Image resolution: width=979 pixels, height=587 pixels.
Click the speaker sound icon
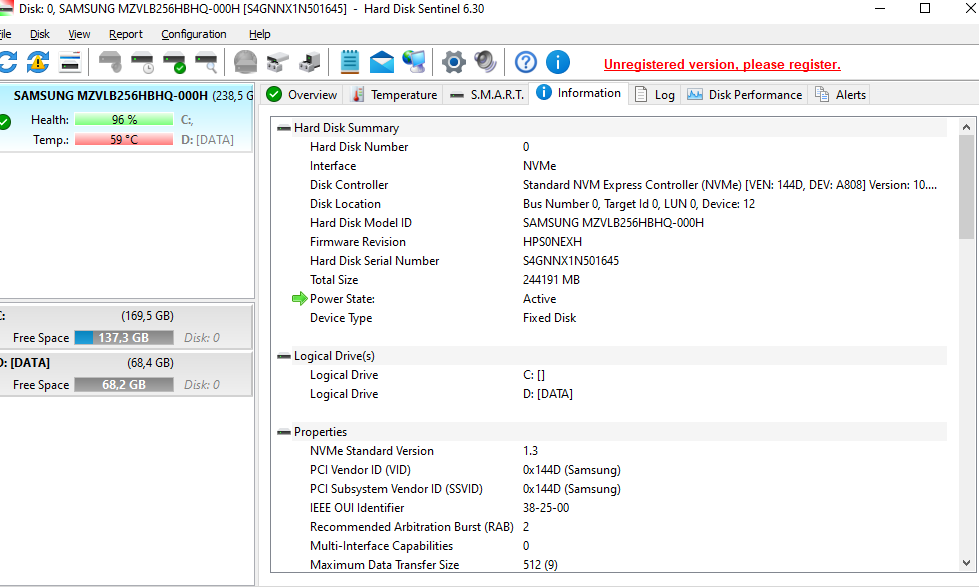tap(486, 62)
